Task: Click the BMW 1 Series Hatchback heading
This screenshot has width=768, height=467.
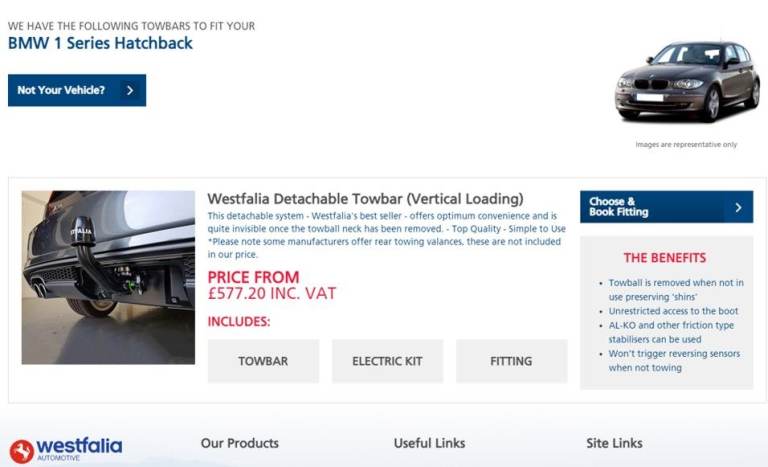Action: point(100,43)
